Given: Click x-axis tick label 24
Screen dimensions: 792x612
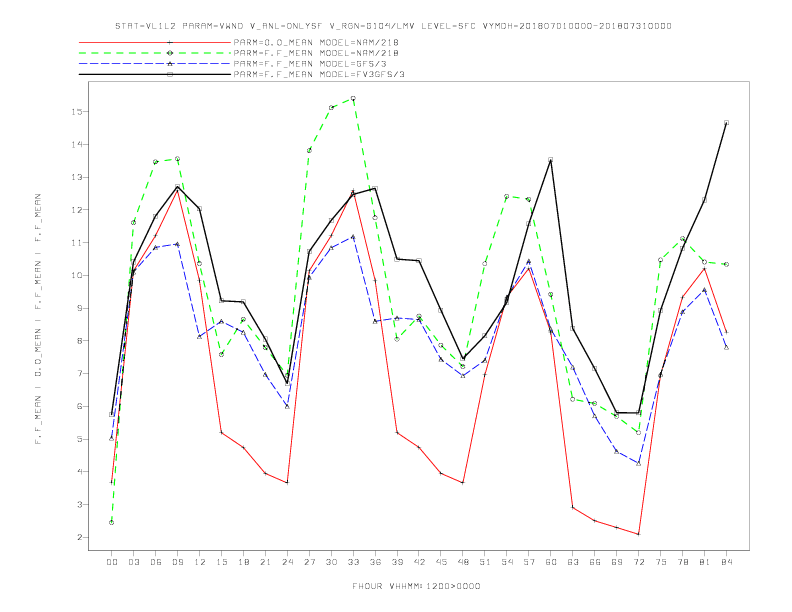Looking at the screenshot, I should click(x=287, y=562).
